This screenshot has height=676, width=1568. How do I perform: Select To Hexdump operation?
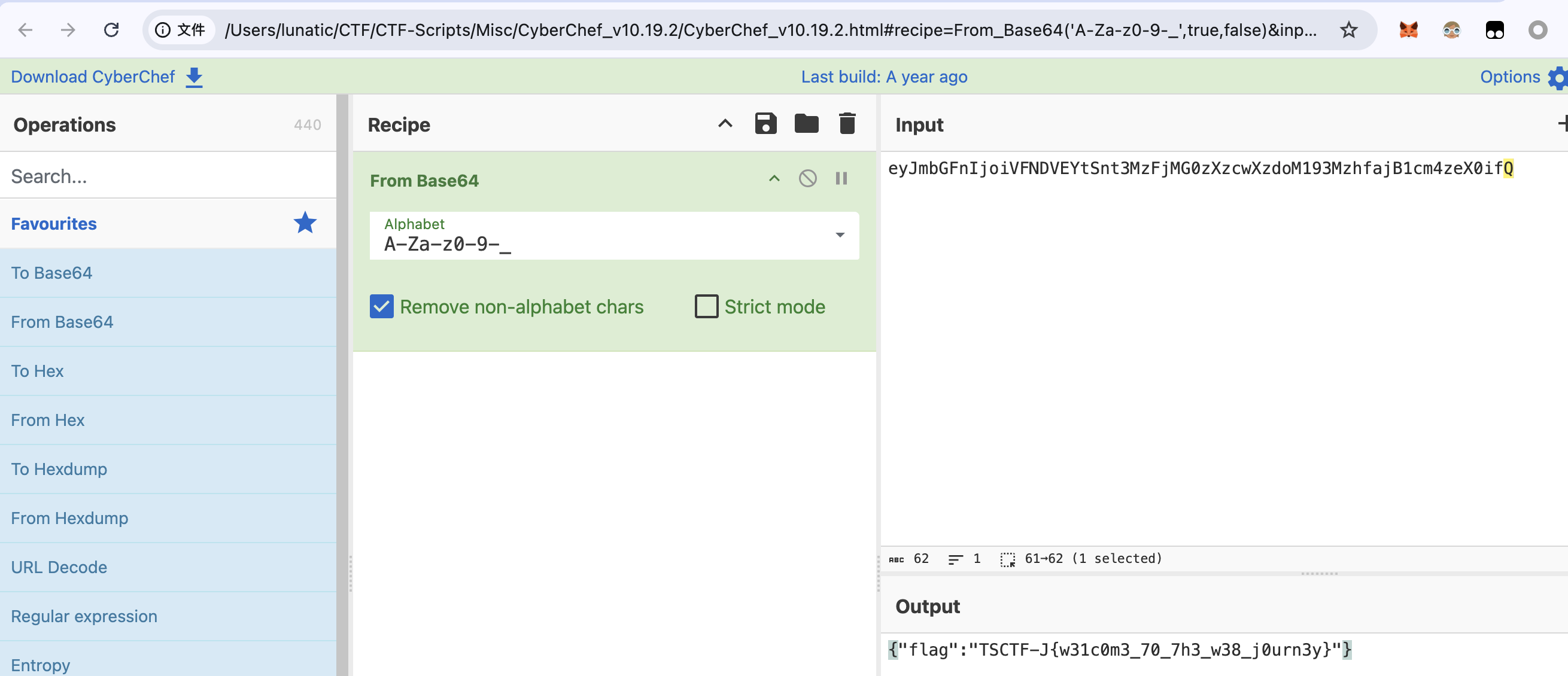pos(59,469)
